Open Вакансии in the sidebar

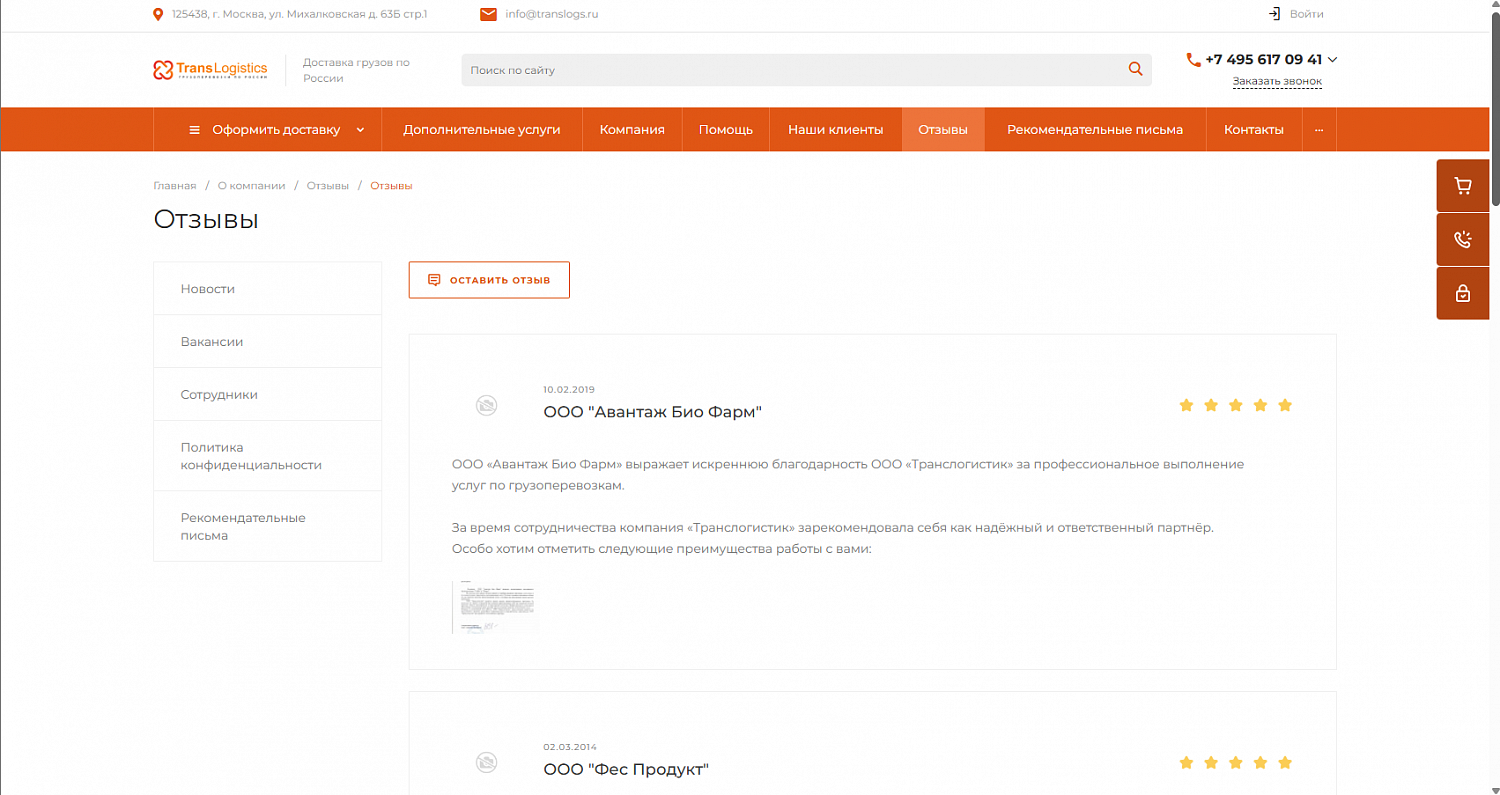267,342
